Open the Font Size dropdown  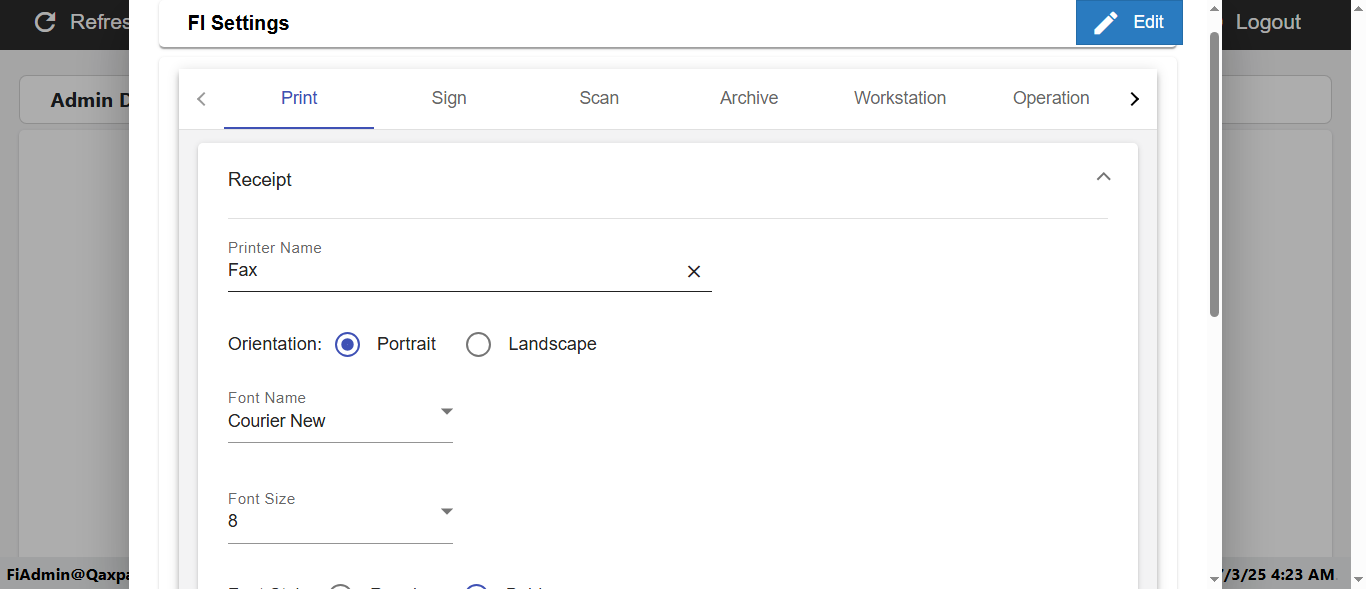click(x=340, y=520)
